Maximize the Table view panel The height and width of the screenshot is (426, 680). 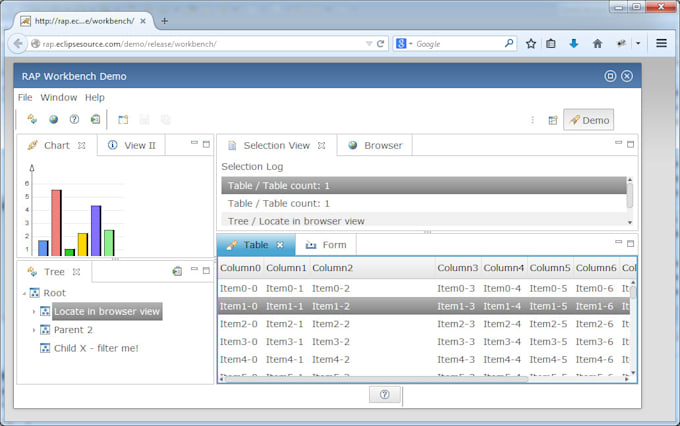point(631,244)
